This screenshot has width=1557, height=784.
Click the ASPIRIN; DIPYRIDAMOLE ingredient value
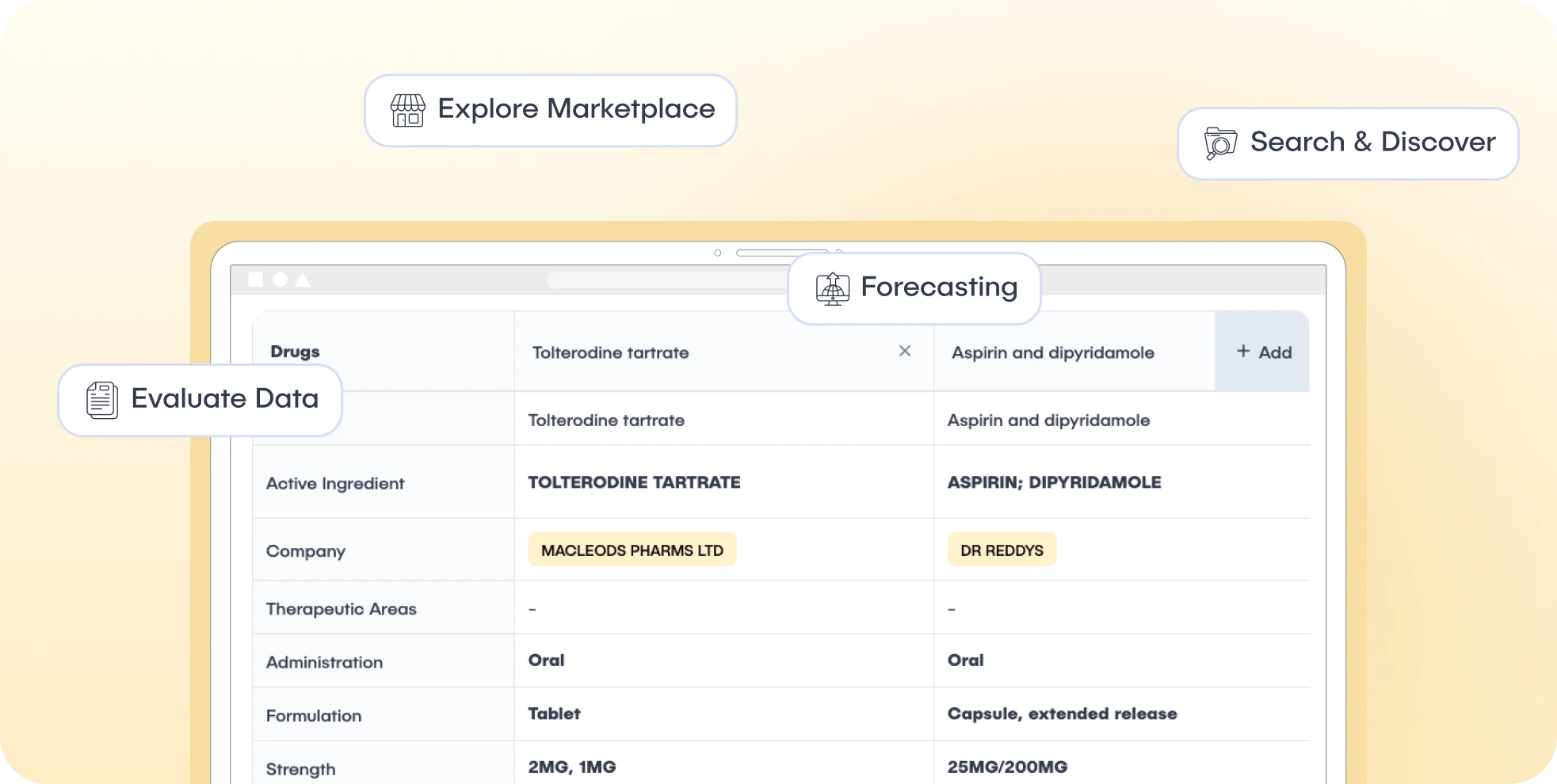click(1054, 482)
